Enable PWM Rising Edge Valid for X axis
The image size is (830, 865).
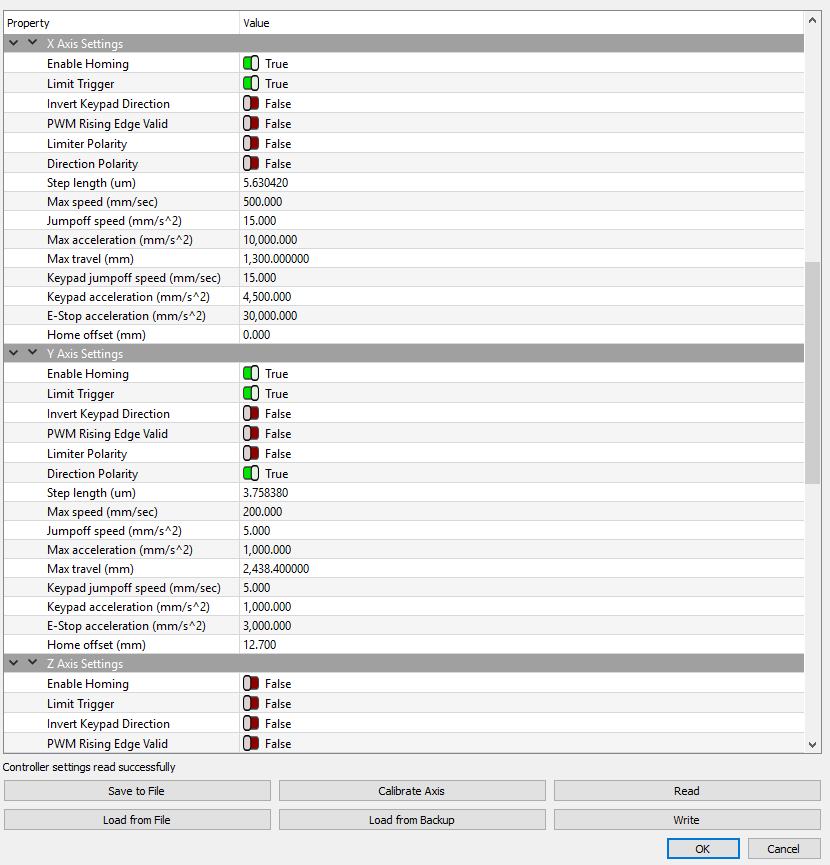pos(251,123)
